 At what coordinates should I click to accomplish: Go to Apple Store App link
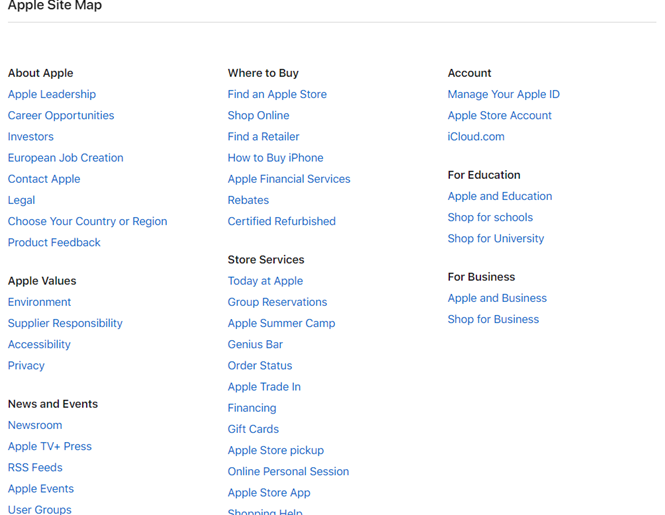(x=269, y=493)
